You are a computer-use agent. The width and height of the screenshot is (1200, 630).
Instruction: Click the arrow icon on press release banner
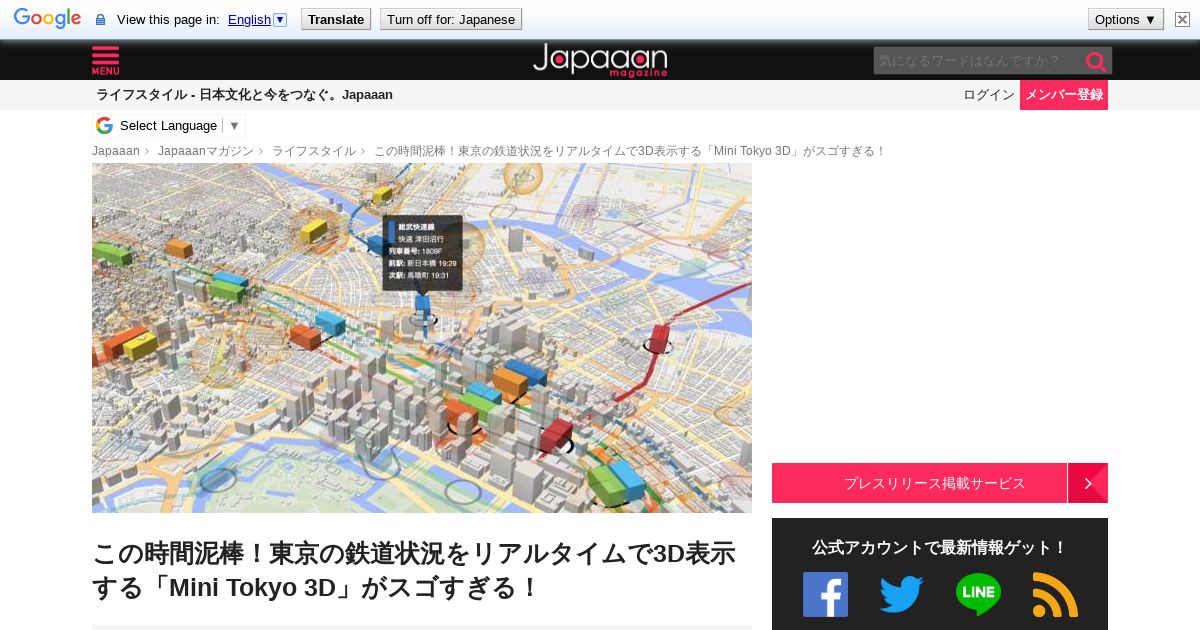click(1088, 483)
